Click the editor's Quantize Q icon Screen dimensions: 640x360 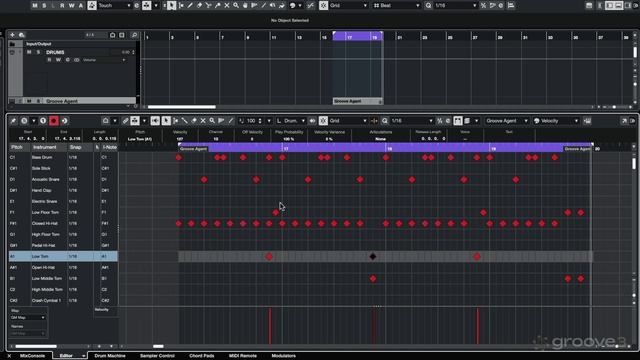click(384, 121)
